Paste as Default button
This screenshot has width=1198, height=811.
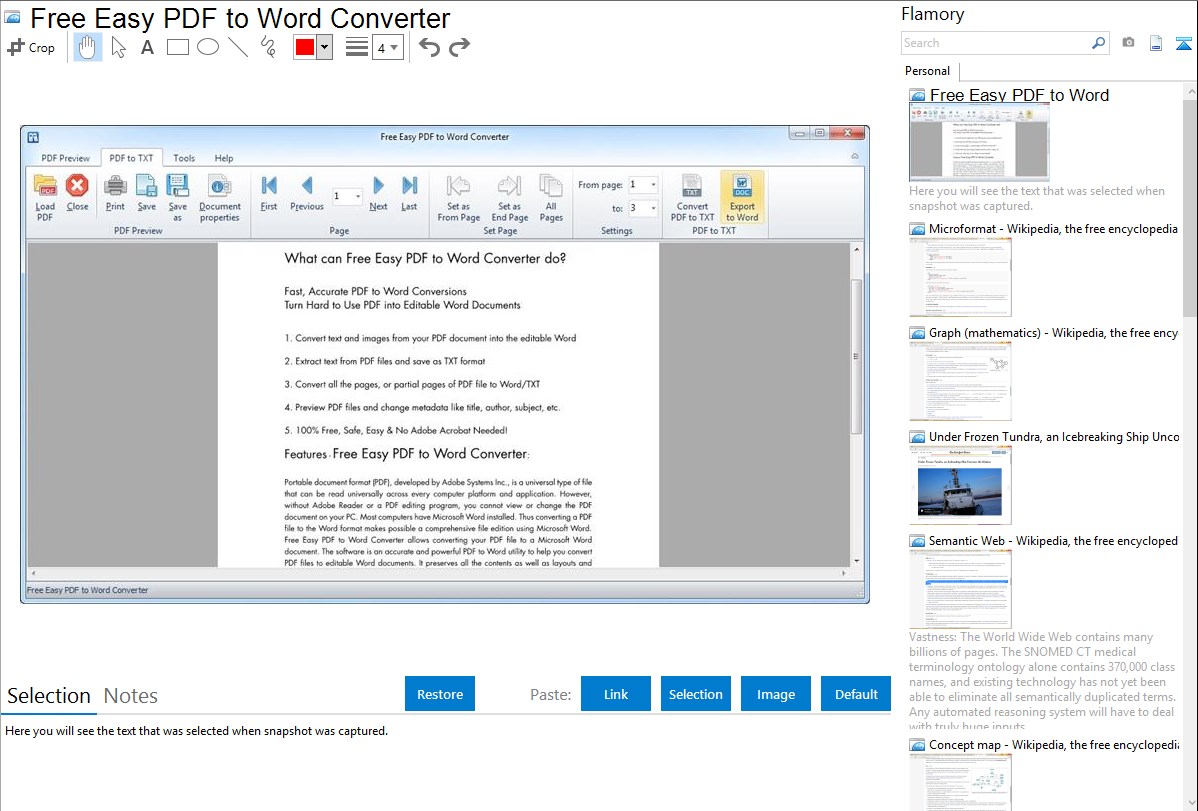pyautogui.click(x=856, y=694)
